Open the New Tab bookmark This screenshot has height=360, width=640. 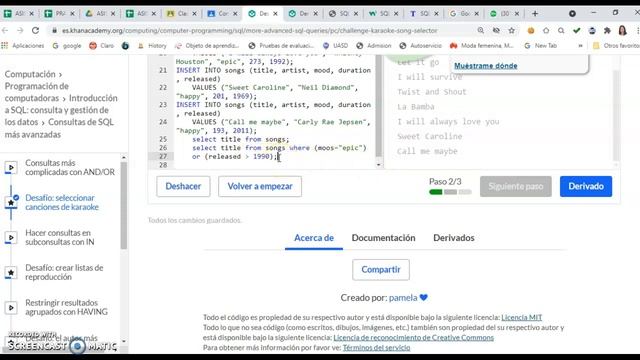(541, 46)
